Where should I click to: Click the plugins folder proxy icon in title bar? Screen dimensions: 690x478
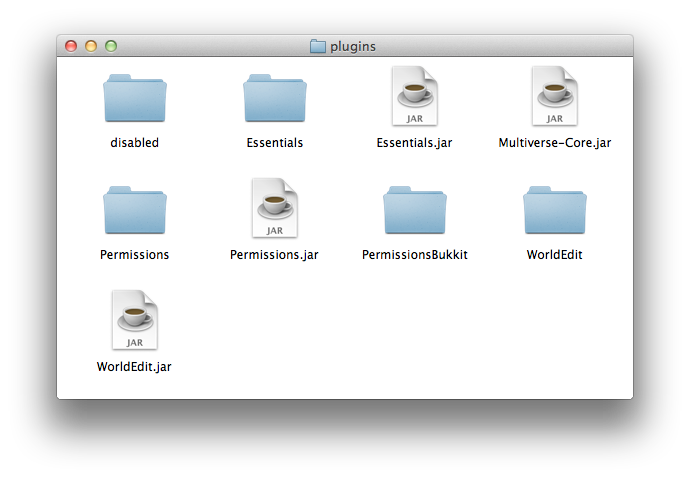318,46
